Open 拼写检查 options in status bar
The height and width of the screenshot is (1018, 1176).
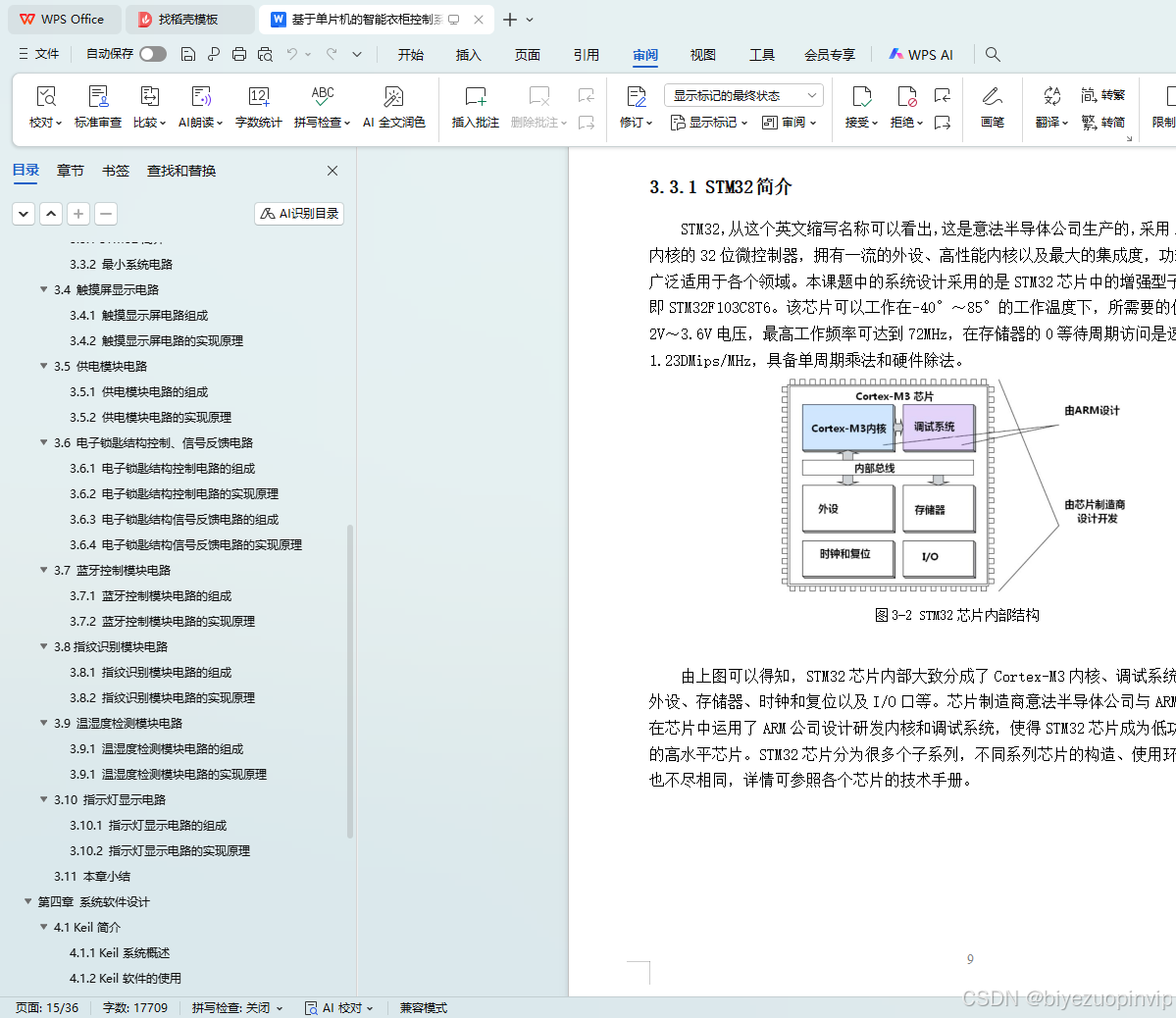[236, 1007]
